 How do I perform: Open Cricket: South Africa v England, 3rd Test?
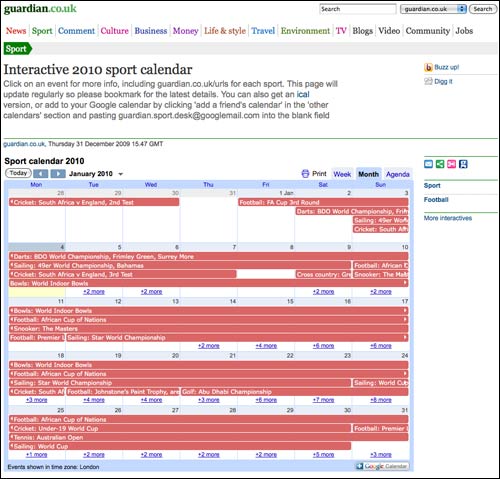[123, 274]
